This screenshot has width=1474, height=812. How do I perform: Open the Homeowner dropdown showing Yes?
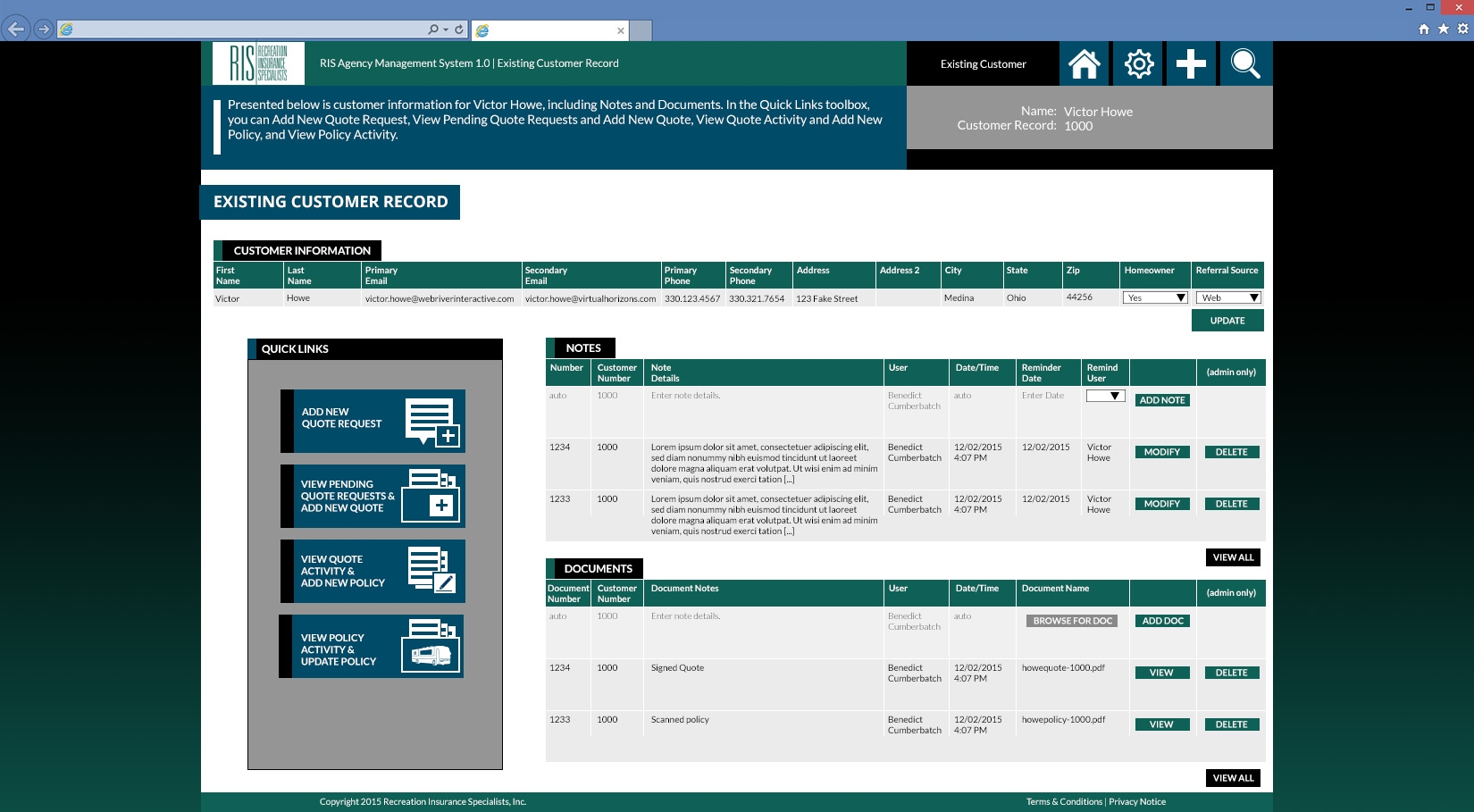point(1155,297)
